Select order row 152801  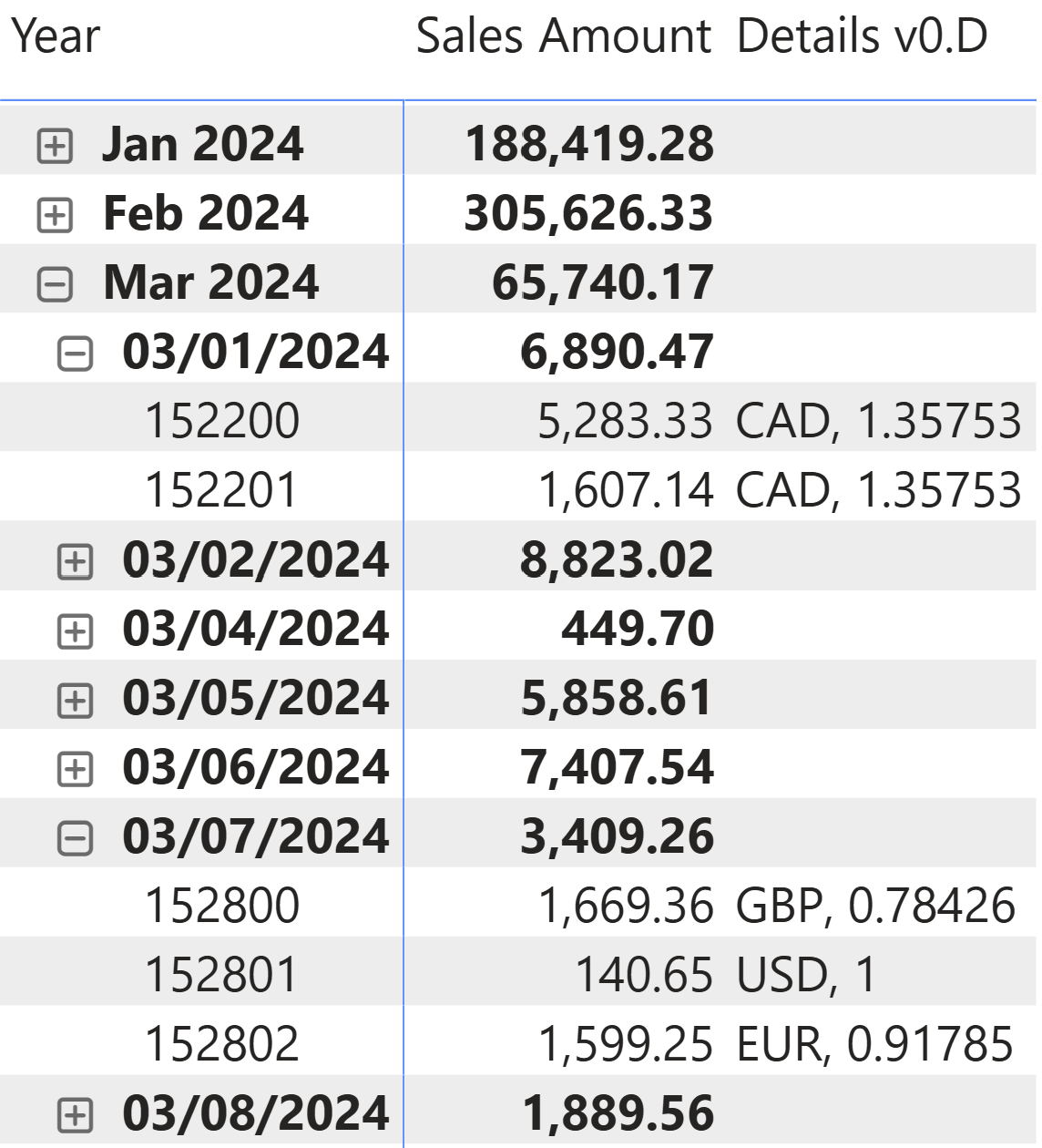(222, 976)
